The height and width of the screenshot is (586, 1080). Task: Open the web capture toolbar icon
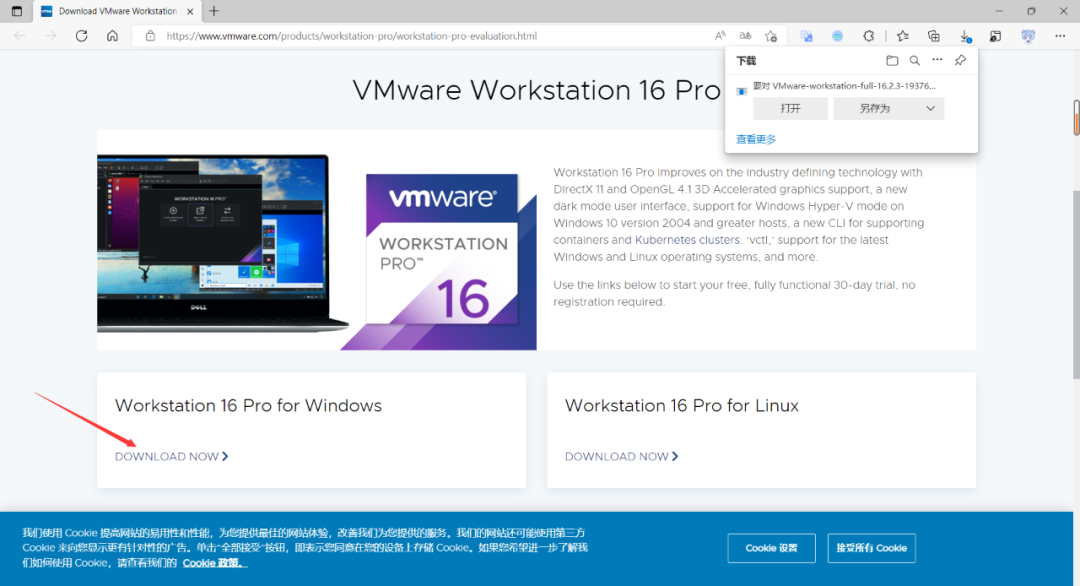click(x=995, y=36)
